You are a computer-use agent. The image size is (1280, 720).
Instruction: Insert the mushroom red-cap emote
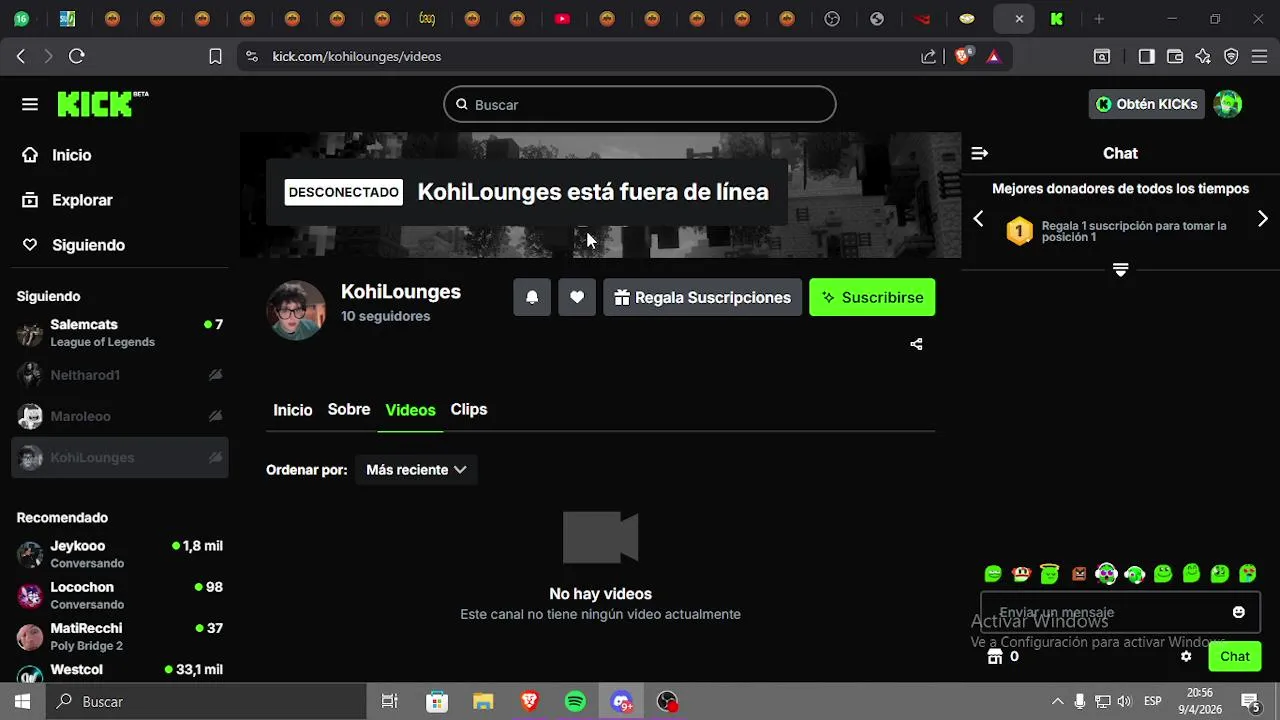[x=1021, y=574]
